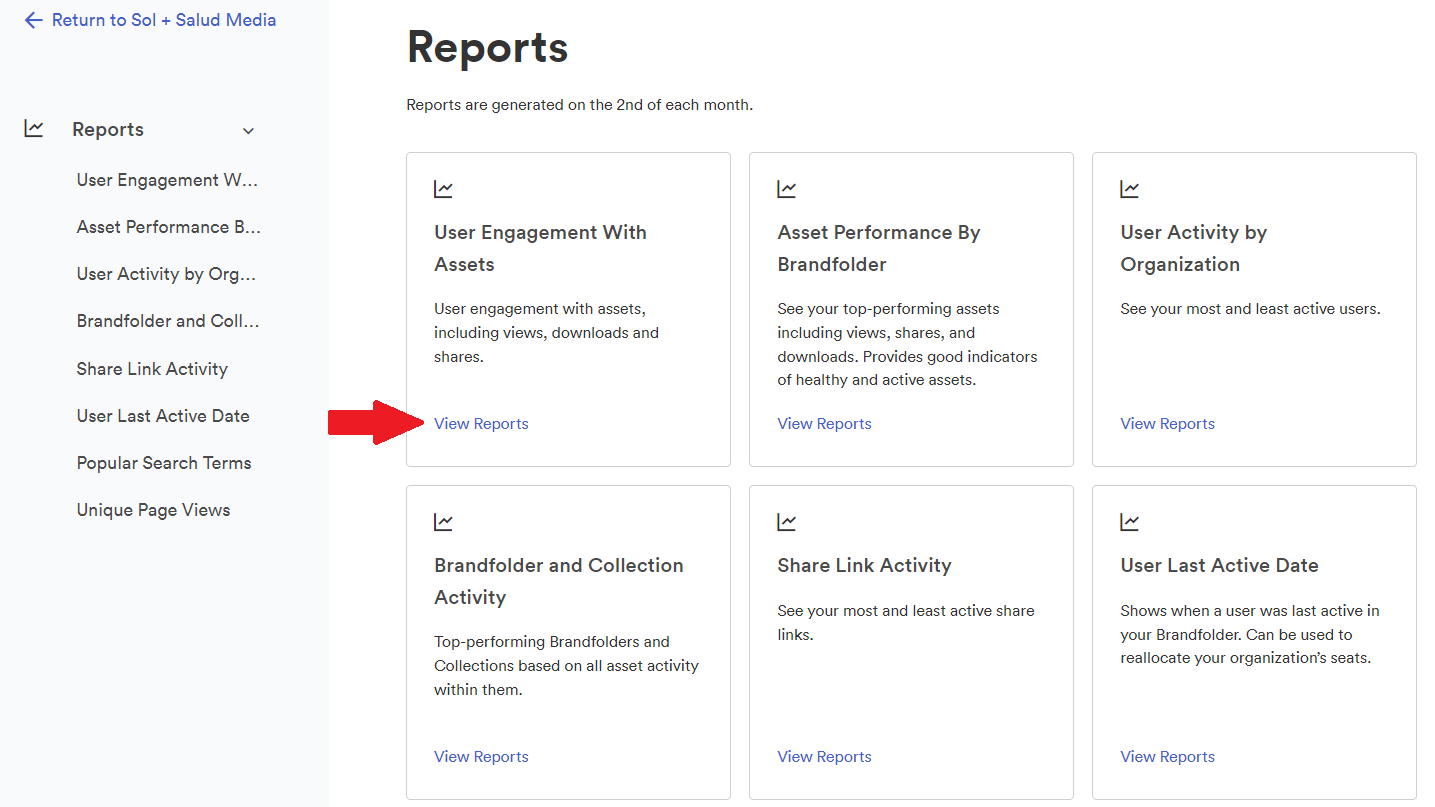Click the User Last Active Date card title

pyautogui.click(x=1219, y=565)
